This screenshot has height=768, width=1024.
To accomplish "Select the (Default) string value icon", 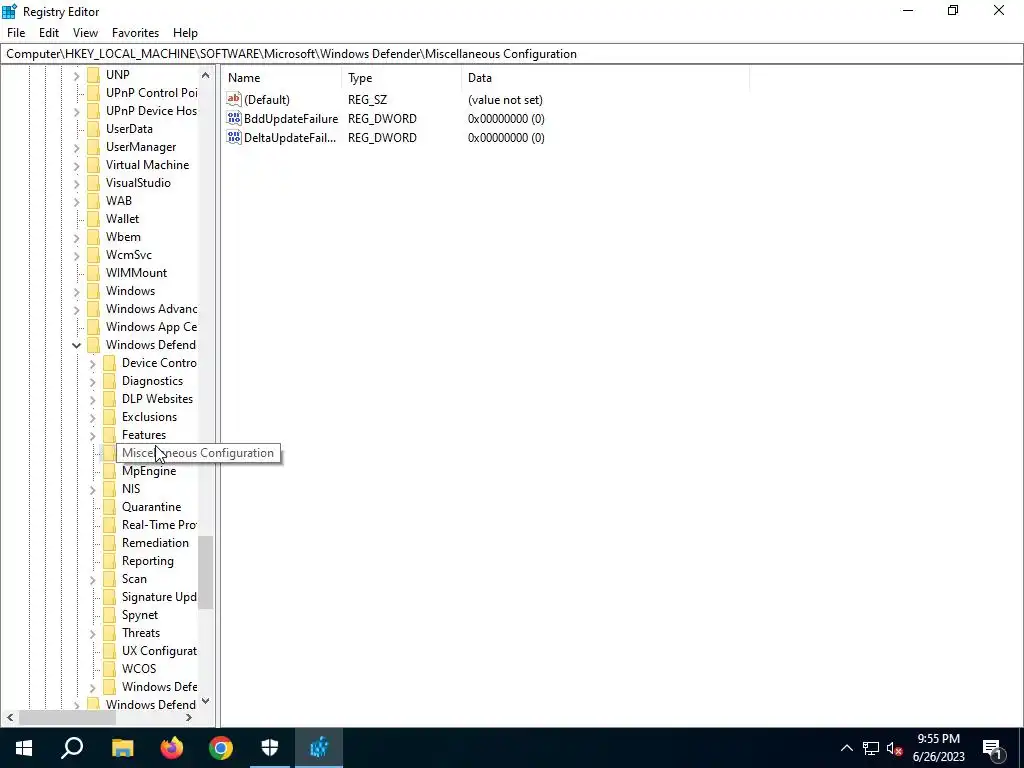I will coord(234,99).
